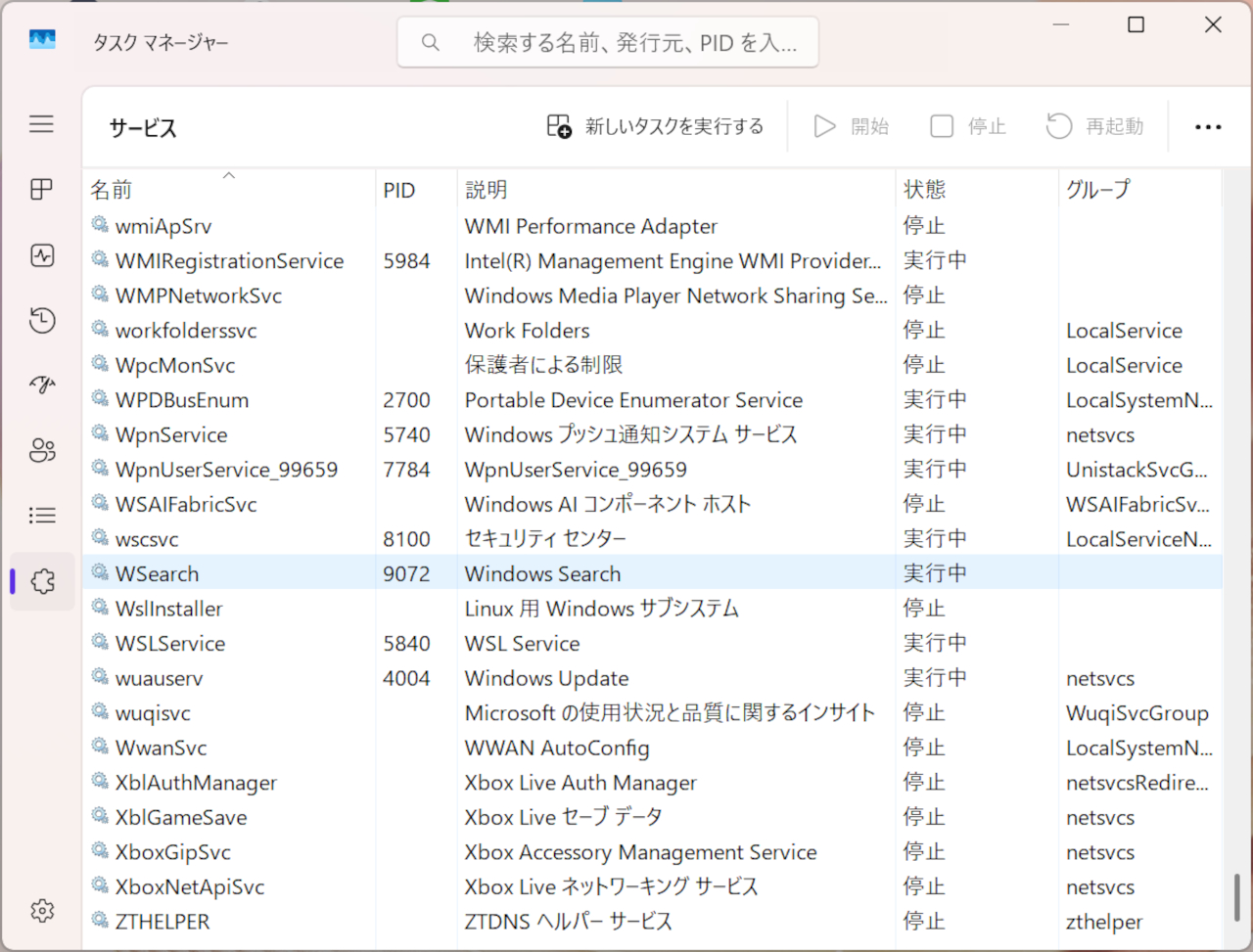Click the WwanSvc service gear icon
1253x952 pixels.
point(100,747)
